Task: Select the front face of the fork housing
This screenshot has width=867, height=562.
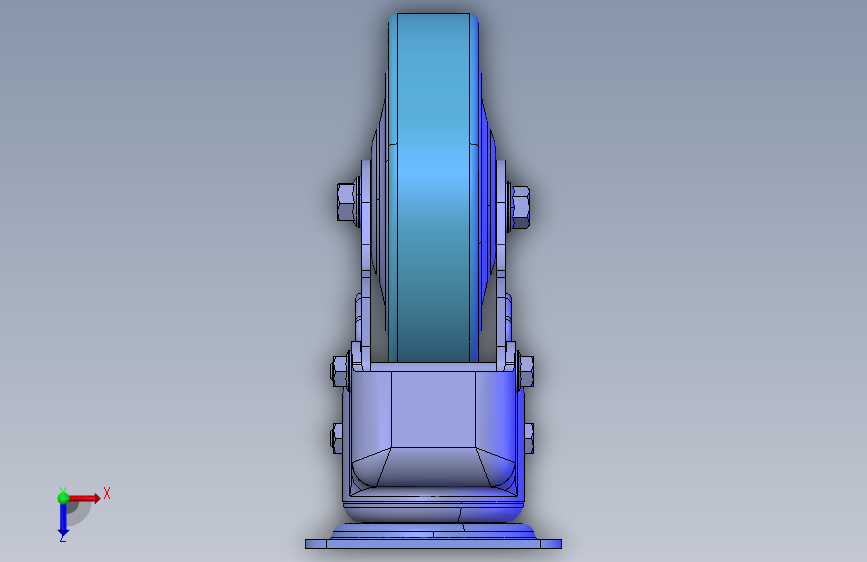Action: tap(434, 409)
